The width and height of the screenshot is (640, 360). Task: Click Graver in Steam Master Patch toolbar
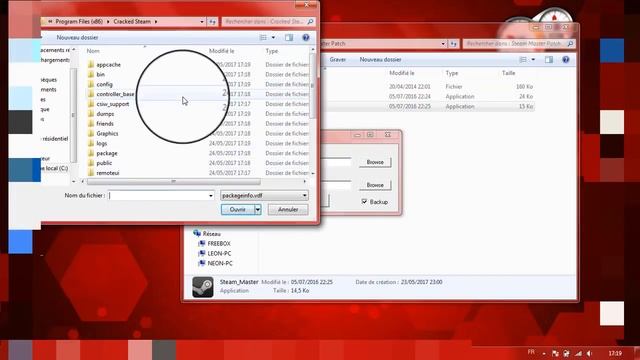338,60
